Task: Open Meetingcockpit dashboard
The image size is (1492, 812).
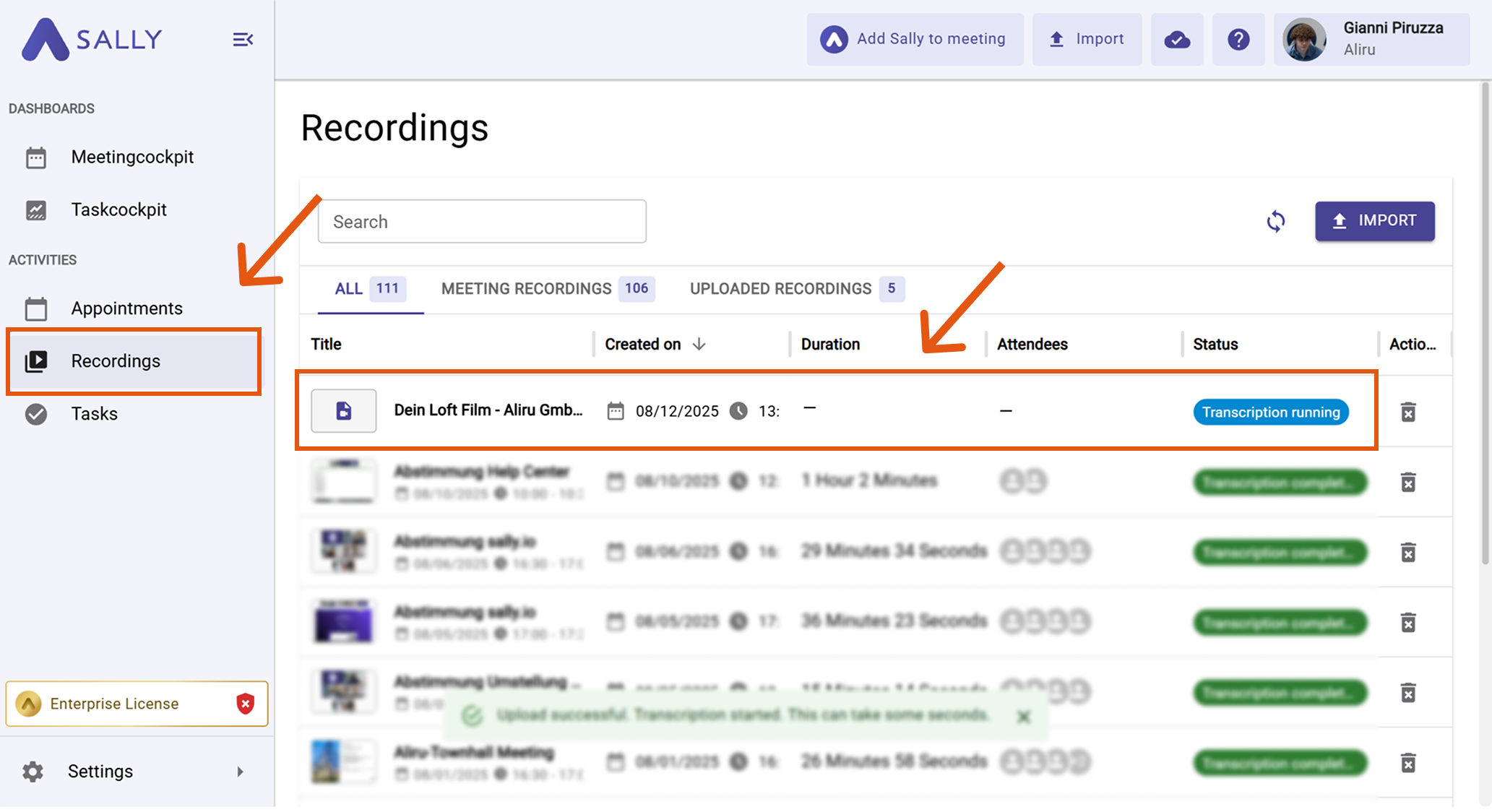Action: click(132, 157)
